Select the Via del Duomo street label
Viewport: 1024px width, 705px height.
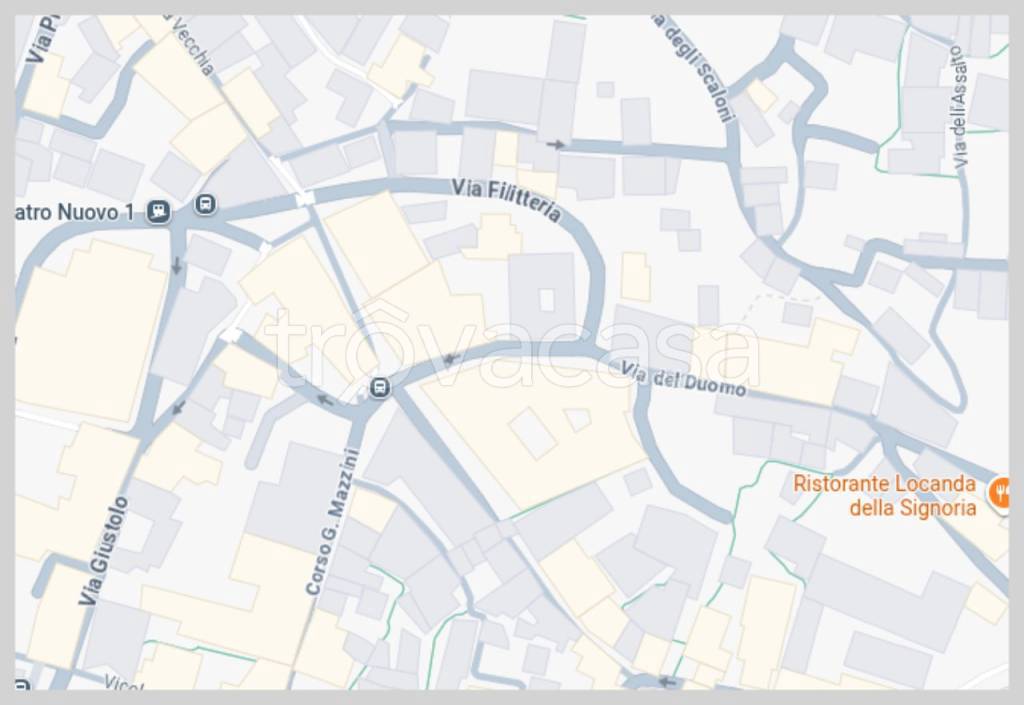pos(683,381)
